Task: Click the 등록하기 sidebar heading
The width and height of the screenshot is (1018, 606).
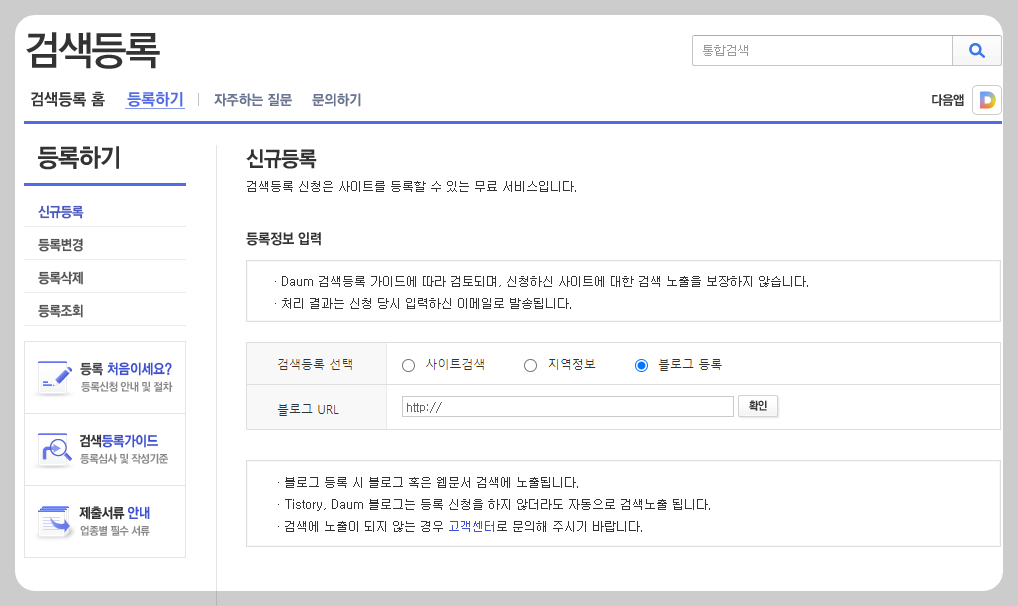Action: pos(79,158)
